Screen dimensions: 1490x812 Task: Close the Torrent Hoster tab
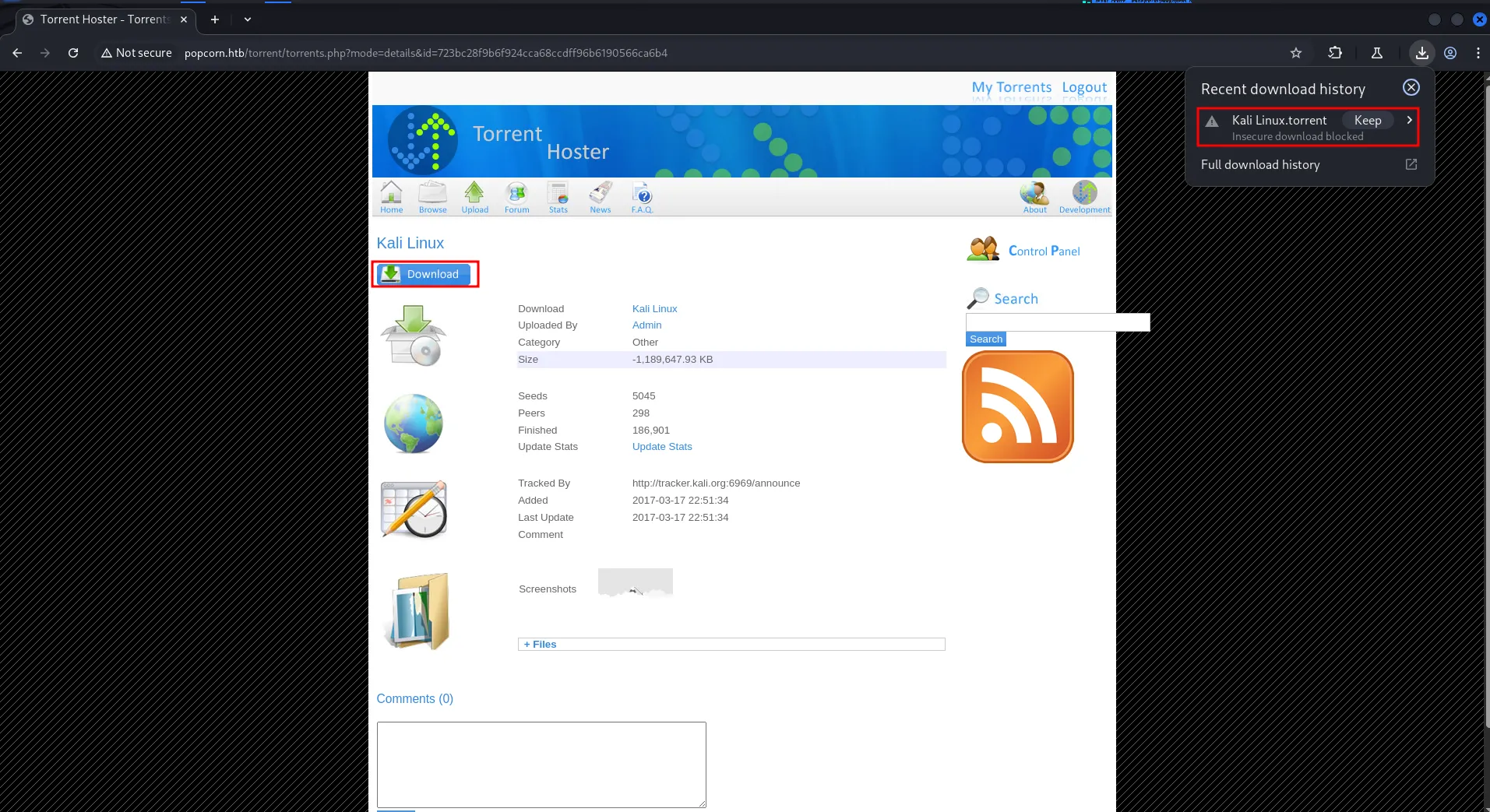pyautogui.click(x=184, y=19)
